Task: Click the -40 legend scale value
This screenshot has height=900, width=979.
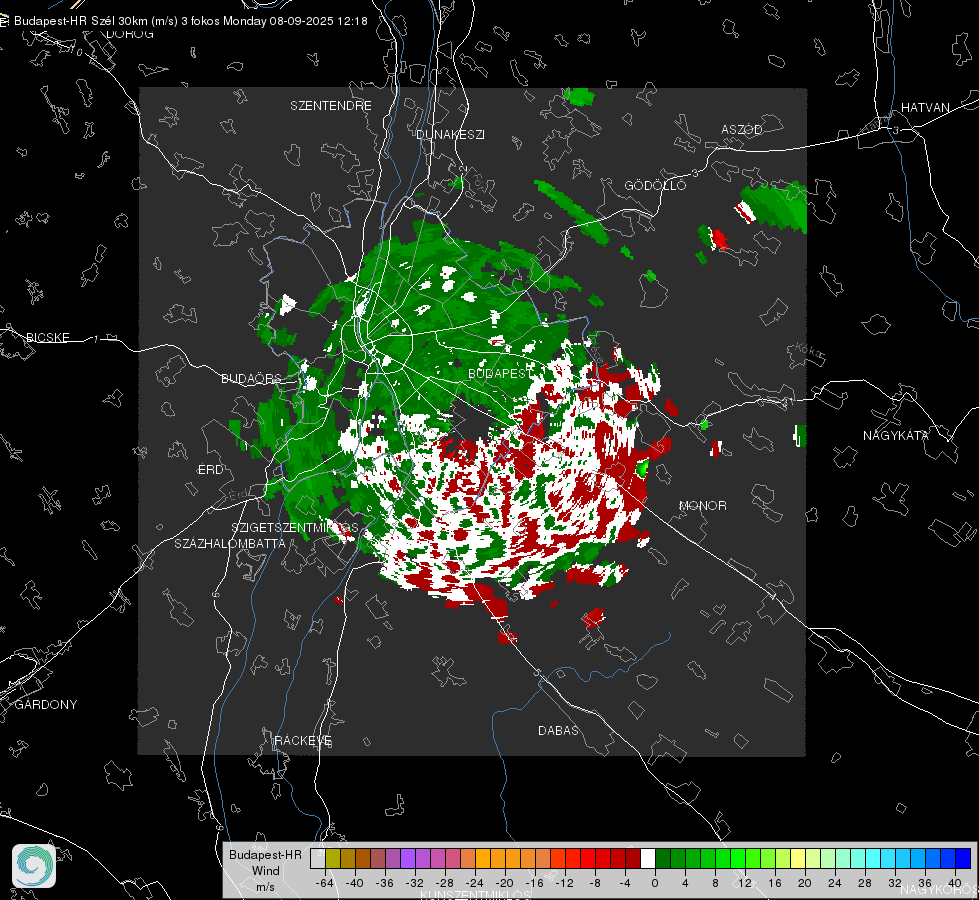Action: pyautogui.click(x=355, y=883)
